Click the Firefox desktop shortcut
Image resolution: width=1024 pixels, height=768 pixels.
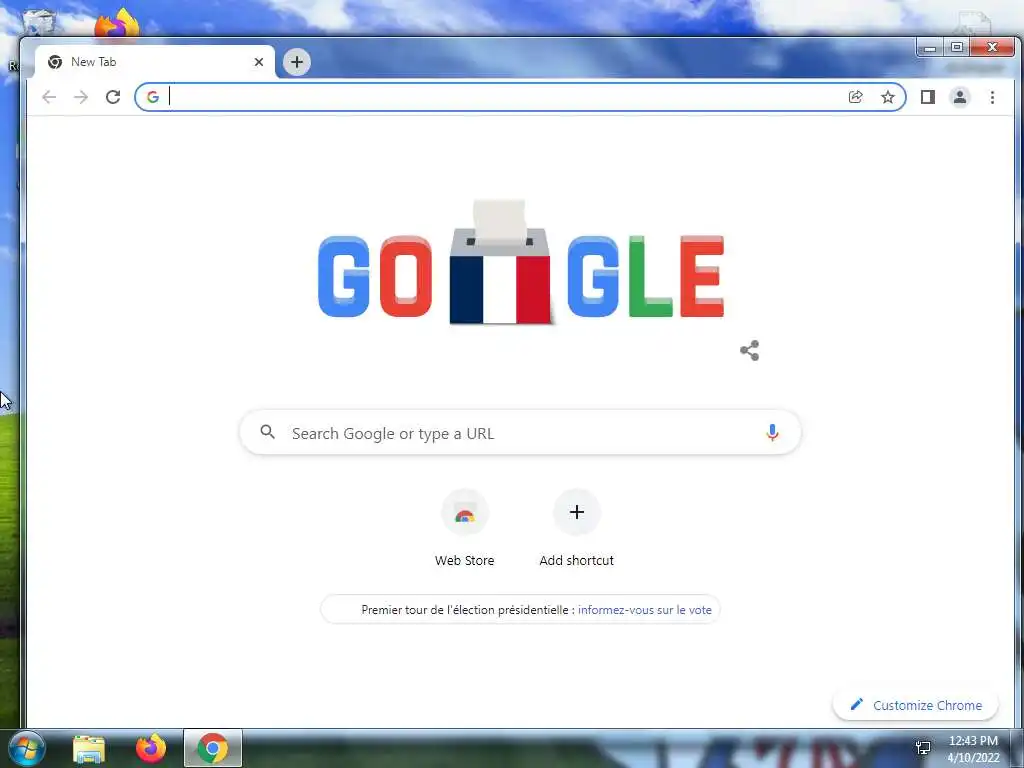(x=117, y=24)
